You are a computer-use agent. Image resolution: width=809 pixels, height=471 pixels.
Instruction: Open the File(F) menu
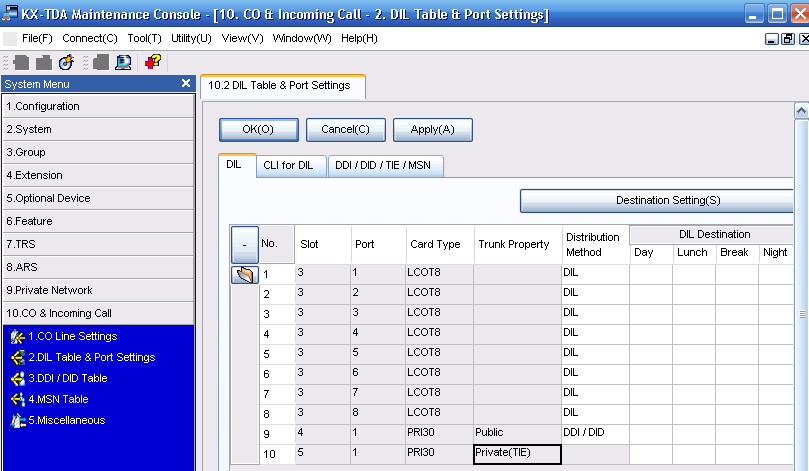37,38
